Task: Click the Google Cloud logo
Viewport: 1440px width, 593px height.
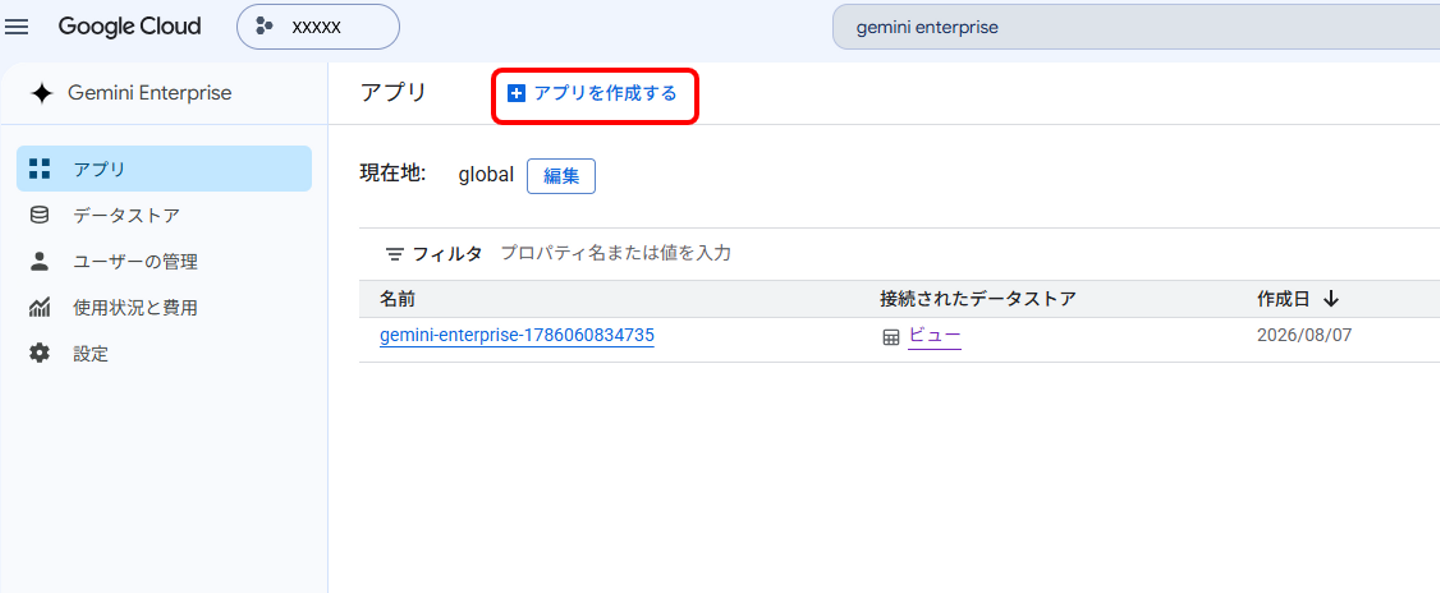Action: point(129,27)
